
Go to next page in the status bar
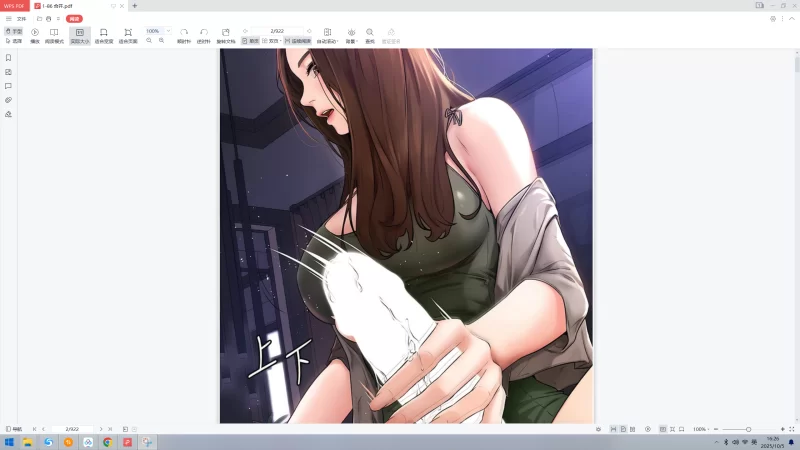click(x=101, y=429)
